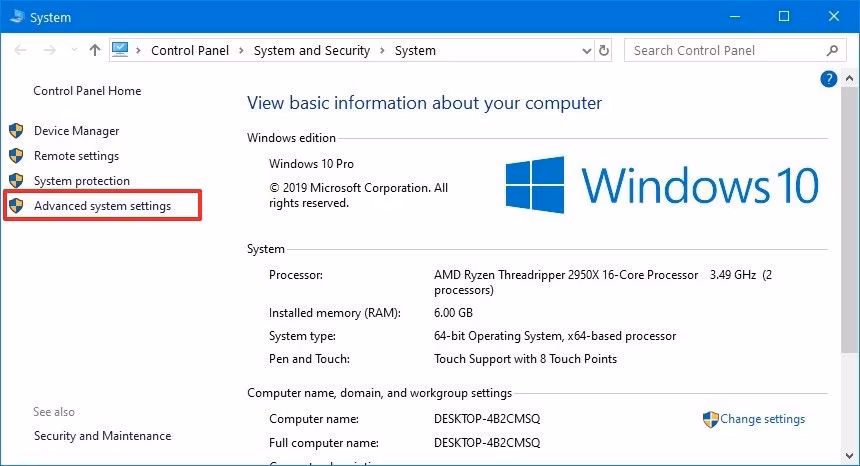Click the System protection shield icon

pyautogui.click(x=16, y=181)
